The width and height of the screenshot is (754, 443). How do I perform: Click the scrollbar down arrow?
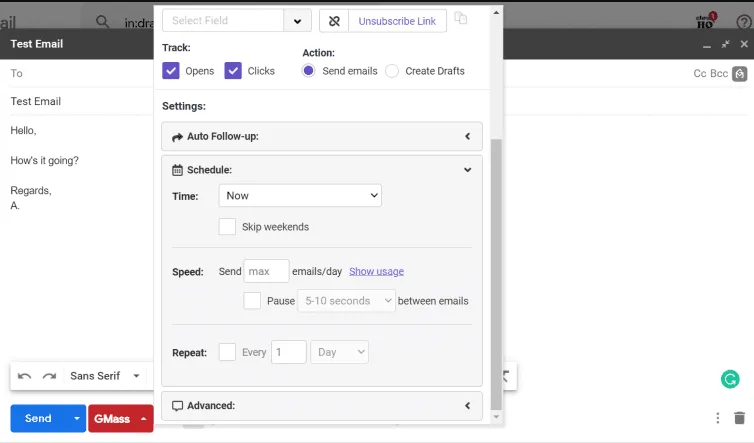[x=496, y=417]
